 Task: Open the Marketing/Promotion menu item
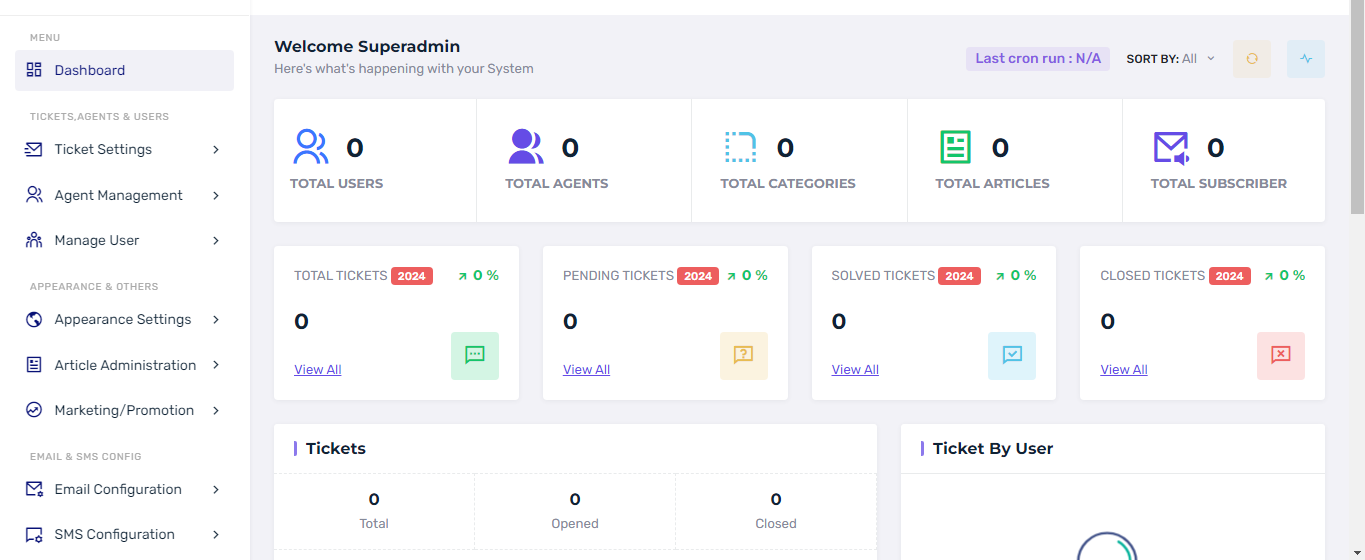pos(124,410)
